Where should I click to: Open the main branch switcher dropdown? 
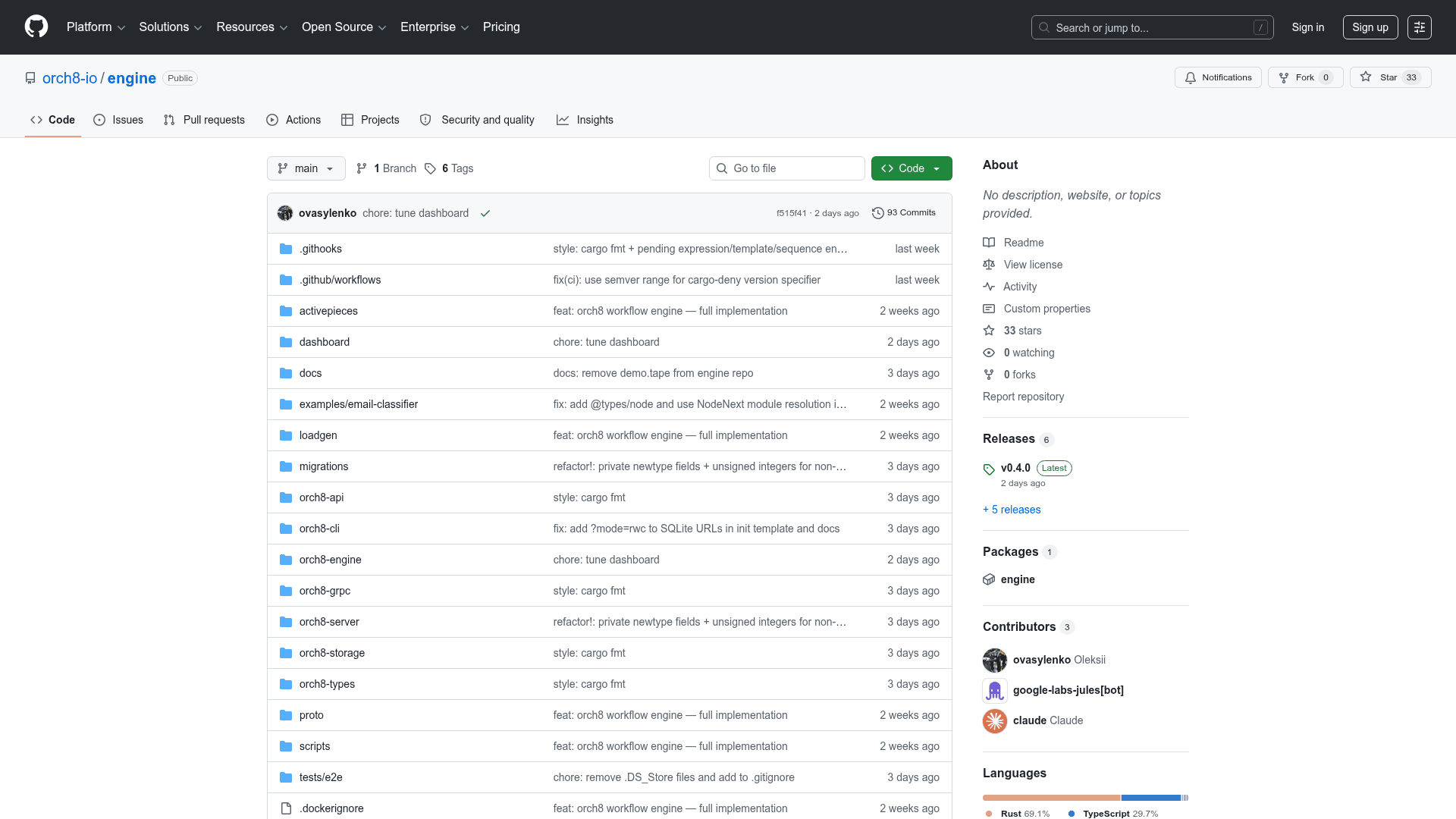[306, 168]
